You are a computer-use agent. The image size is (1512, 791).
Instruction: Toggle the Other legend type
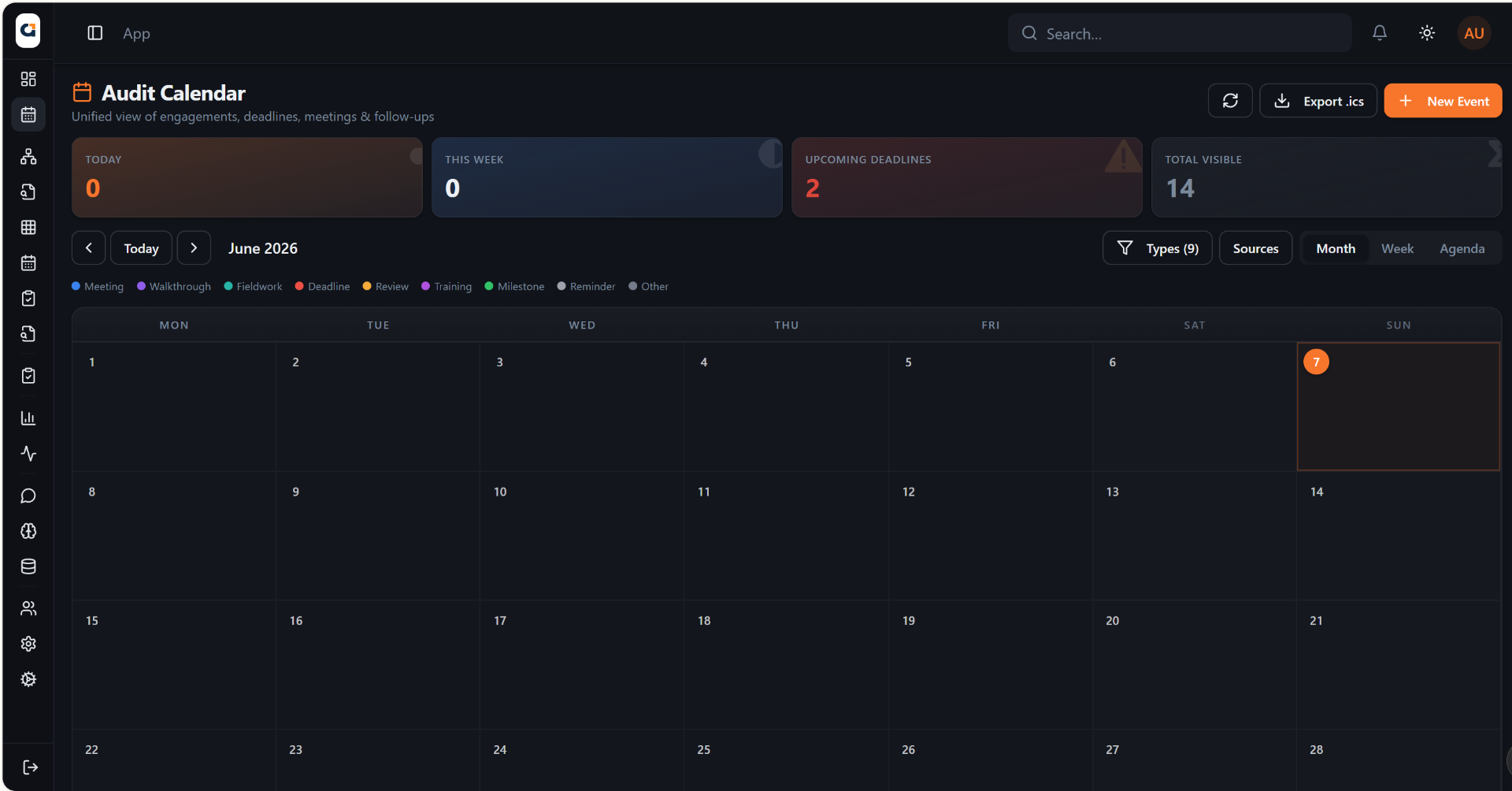click(648, 286)
